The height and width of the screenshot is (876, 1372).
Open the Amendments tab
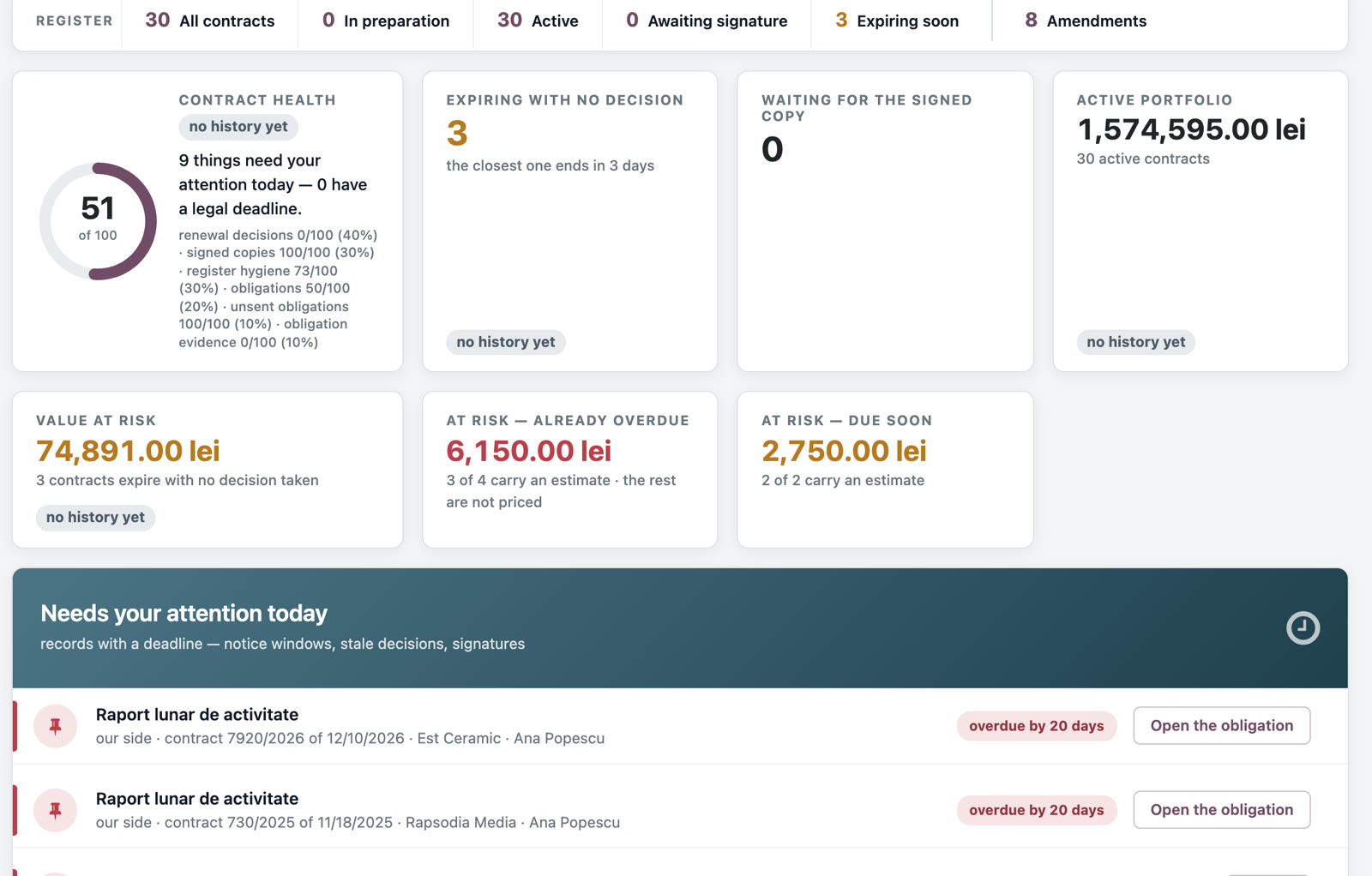[1086, 21]
